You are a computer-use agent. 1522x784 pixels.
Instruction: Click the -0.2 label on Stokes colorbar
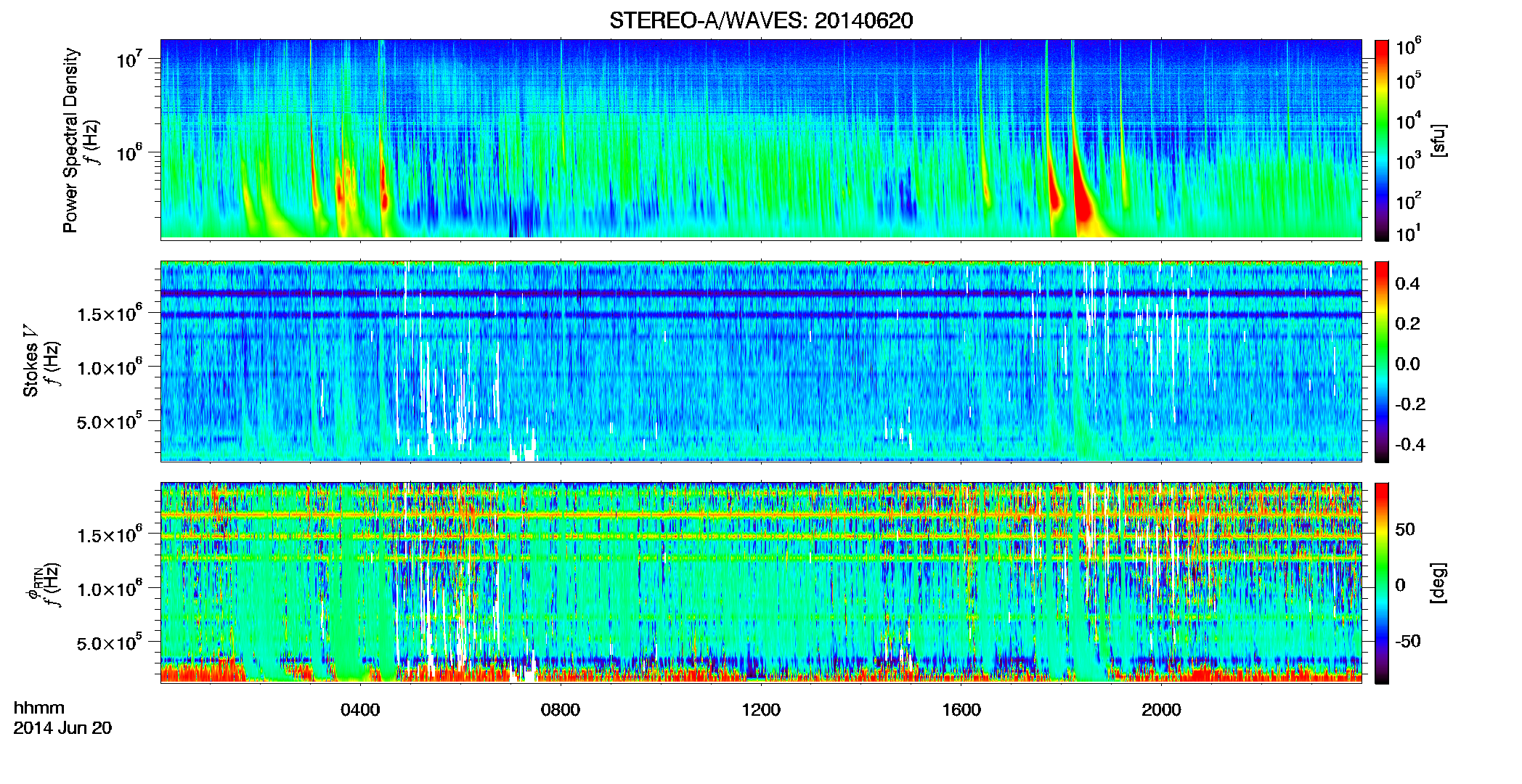[1410, 404]
